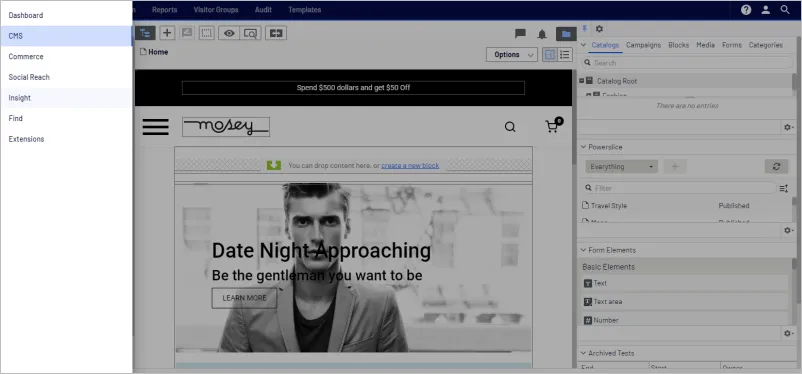Open the user profile icon
The image size is (802, 374).
[x=766, y=10]
